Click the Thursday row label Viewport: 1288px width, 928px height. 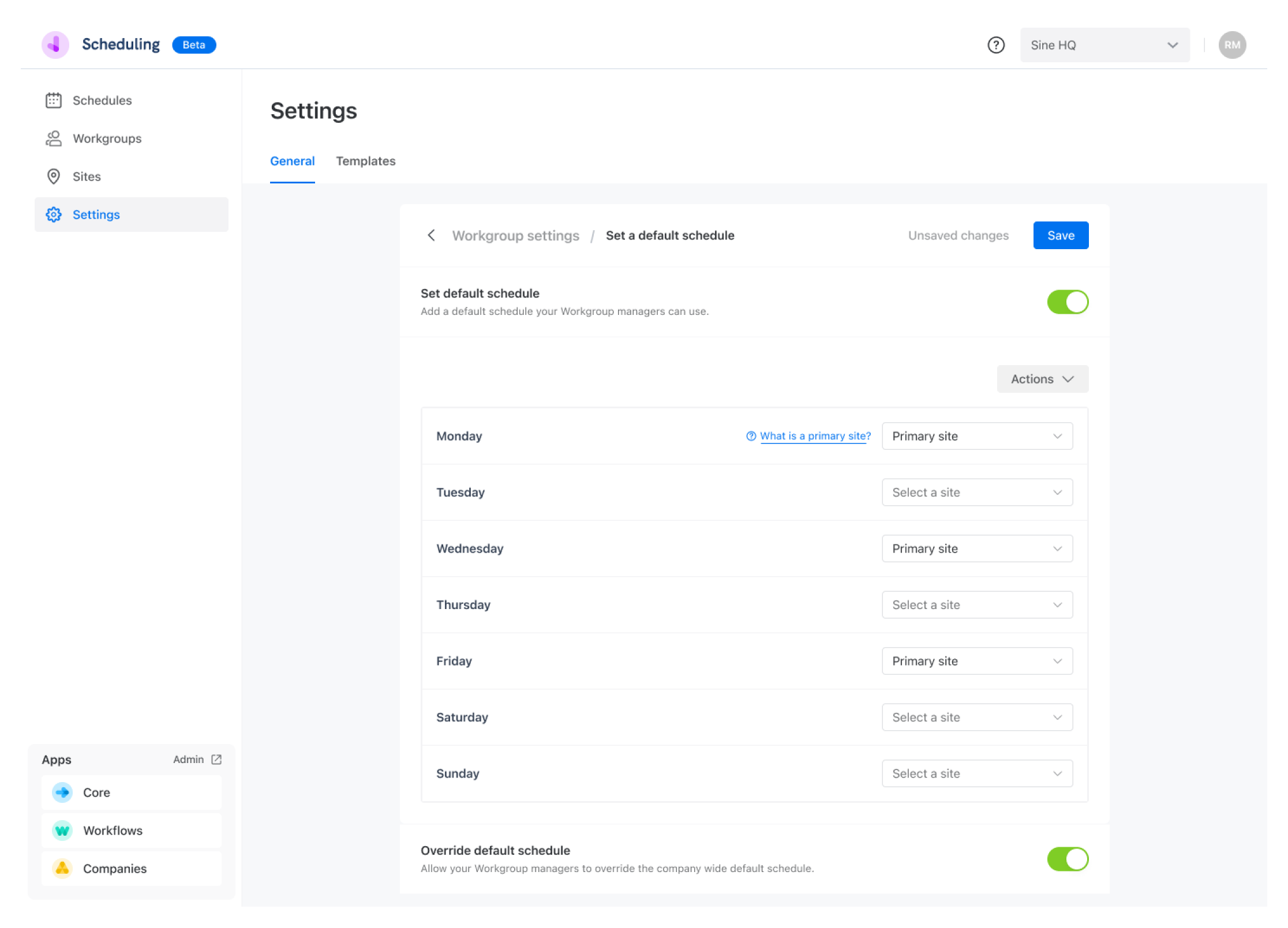tap(463, 605)
